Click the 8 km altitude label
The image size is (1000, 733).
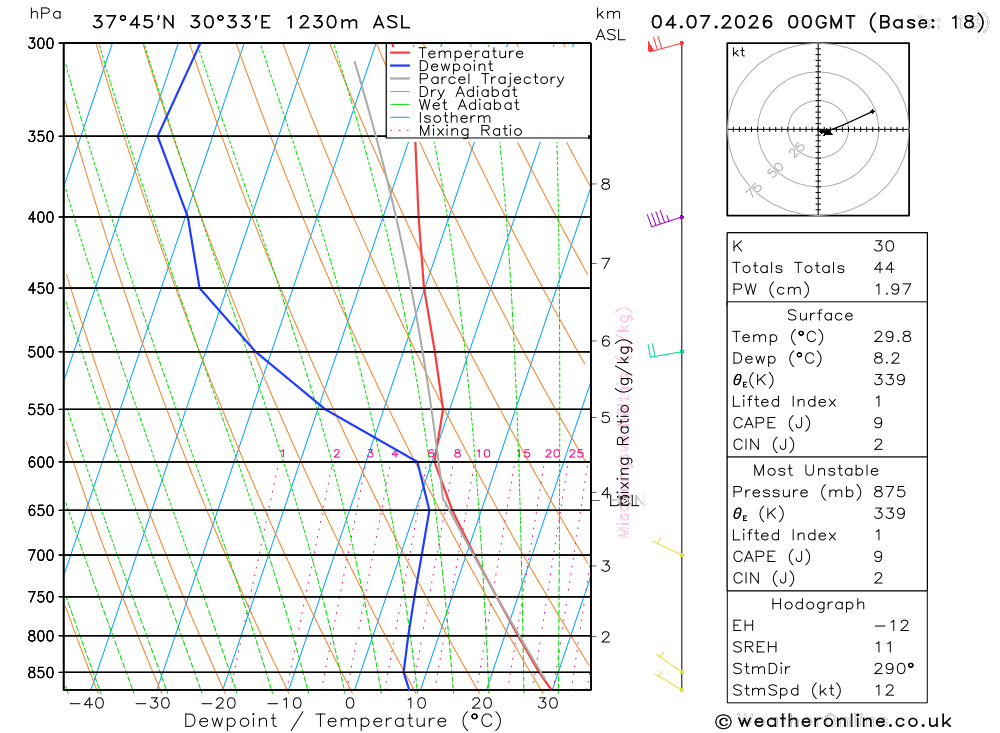pyautogui.click(x=605, y=184)
